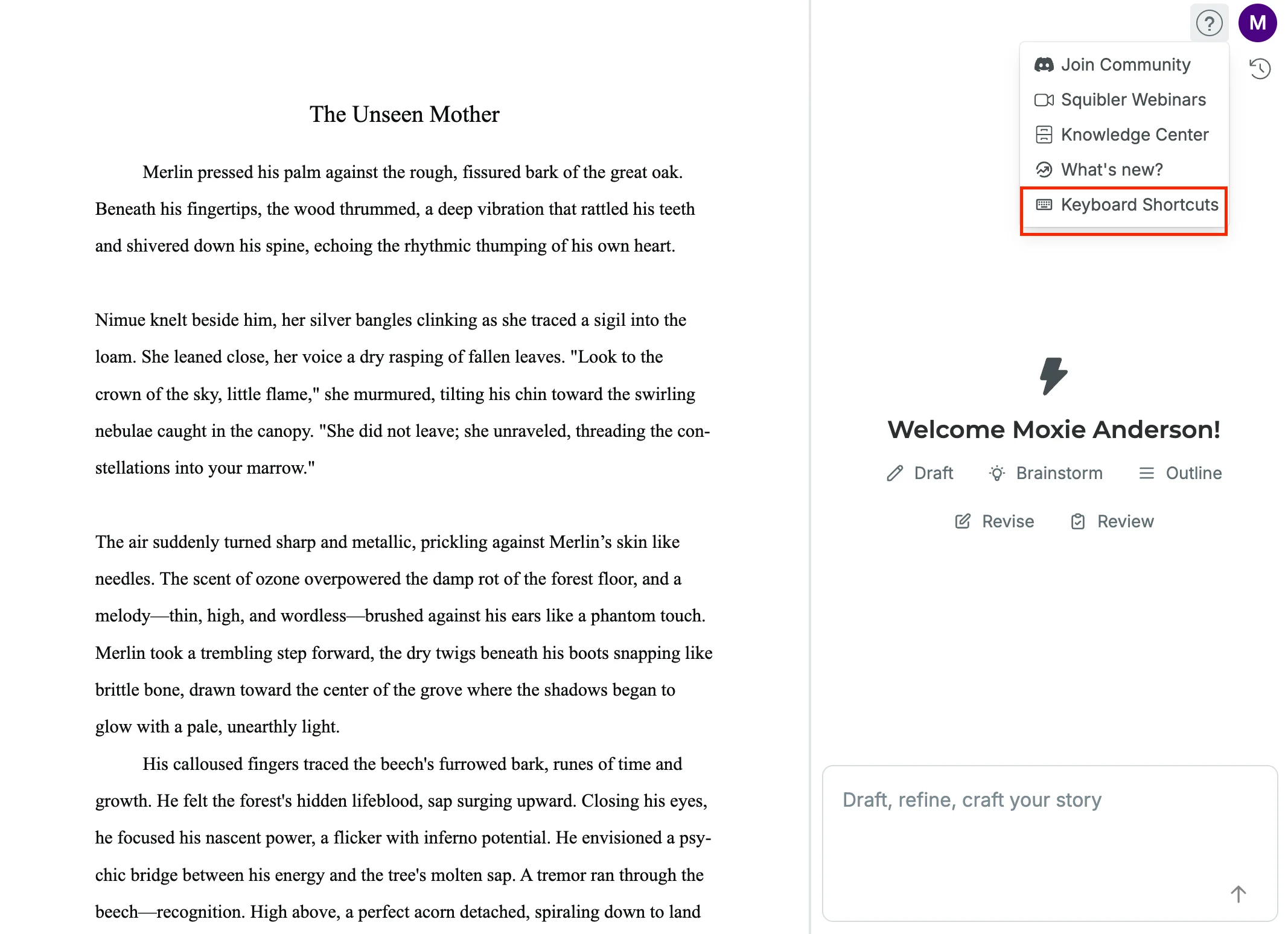Select the Outline action

click(1180, 473)
